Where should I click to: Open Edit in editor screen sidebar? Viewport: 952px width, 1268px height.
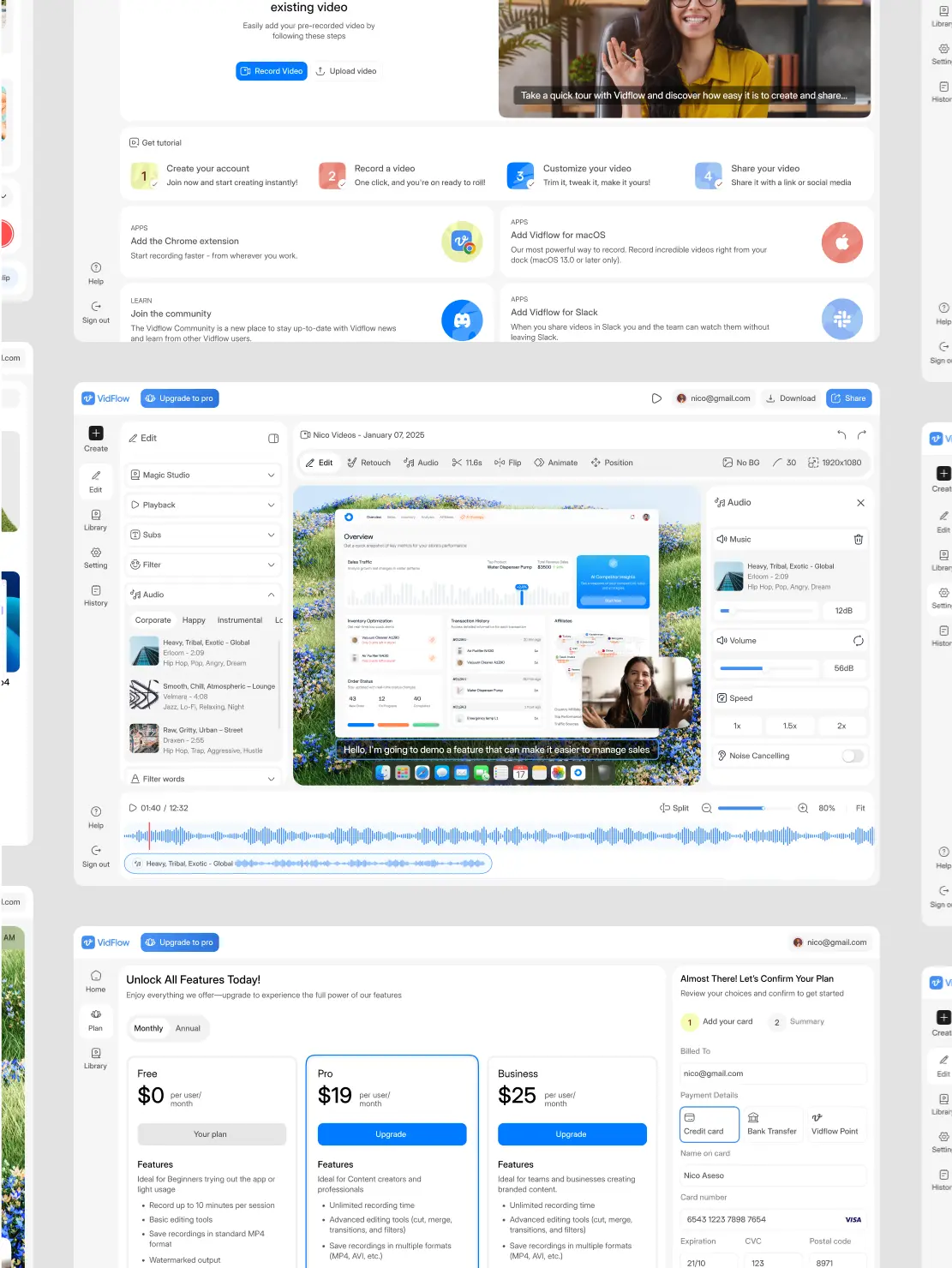96,481
